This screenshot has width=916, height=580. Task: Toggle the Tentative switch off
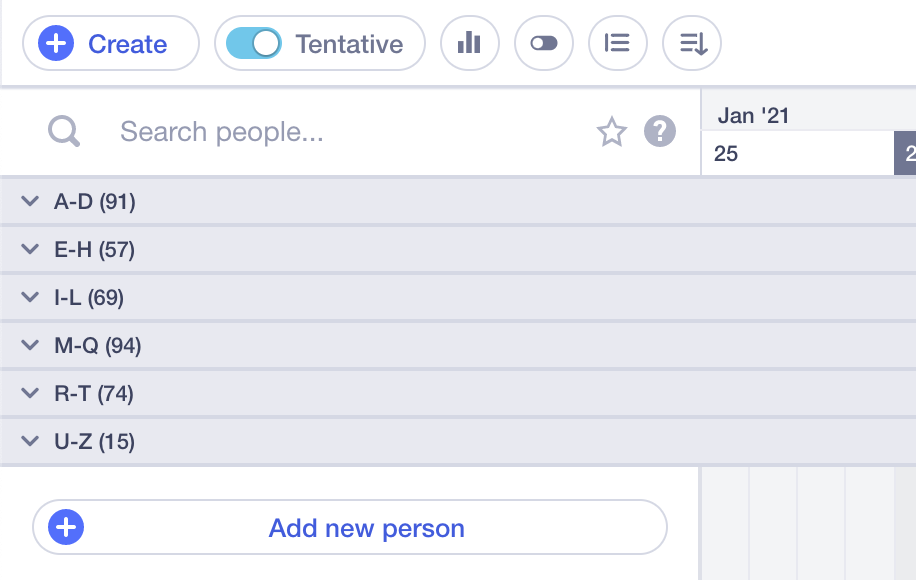coord(254,43)
